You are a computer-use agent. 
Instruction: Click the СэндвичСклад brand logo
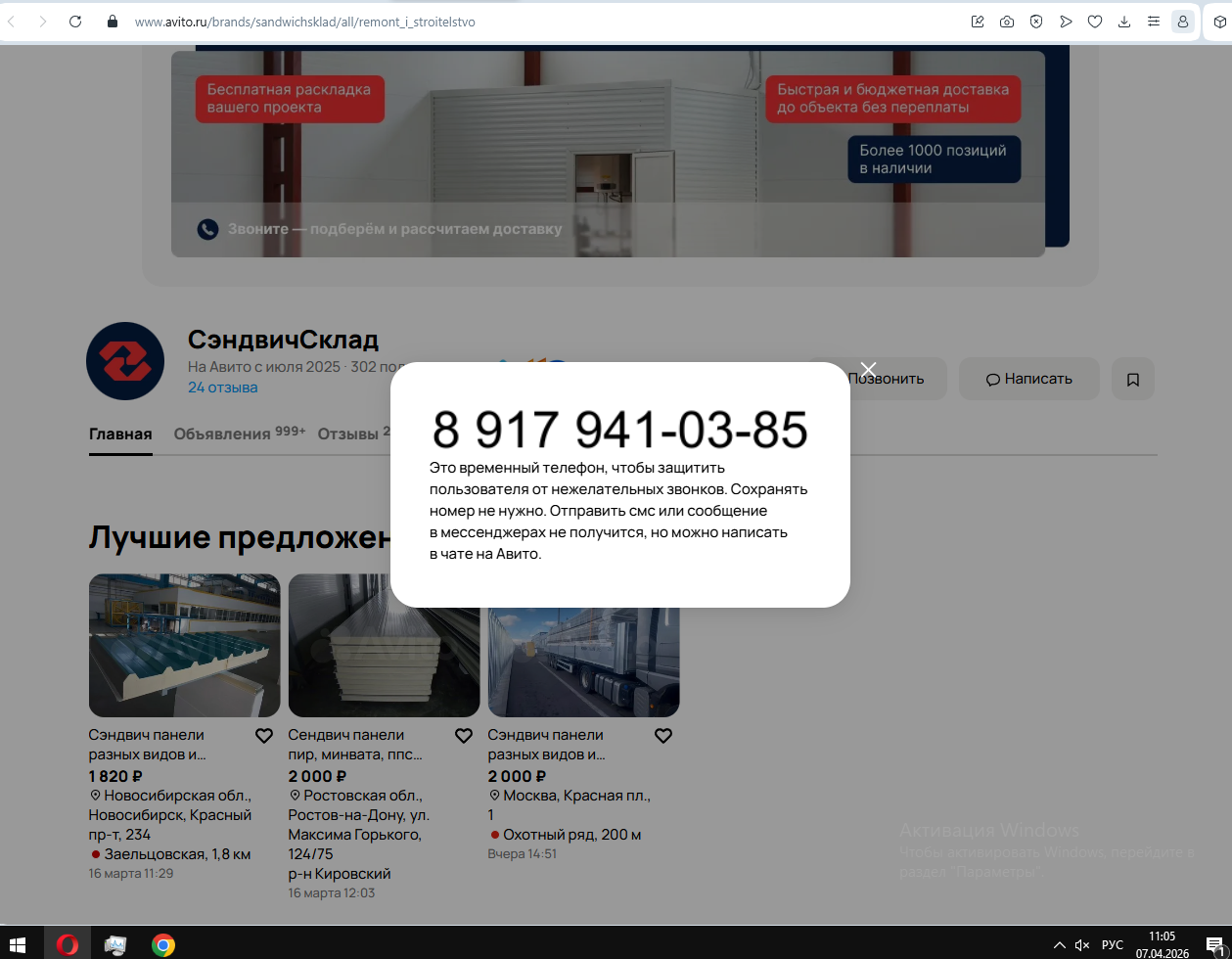(x=125, y=361)
